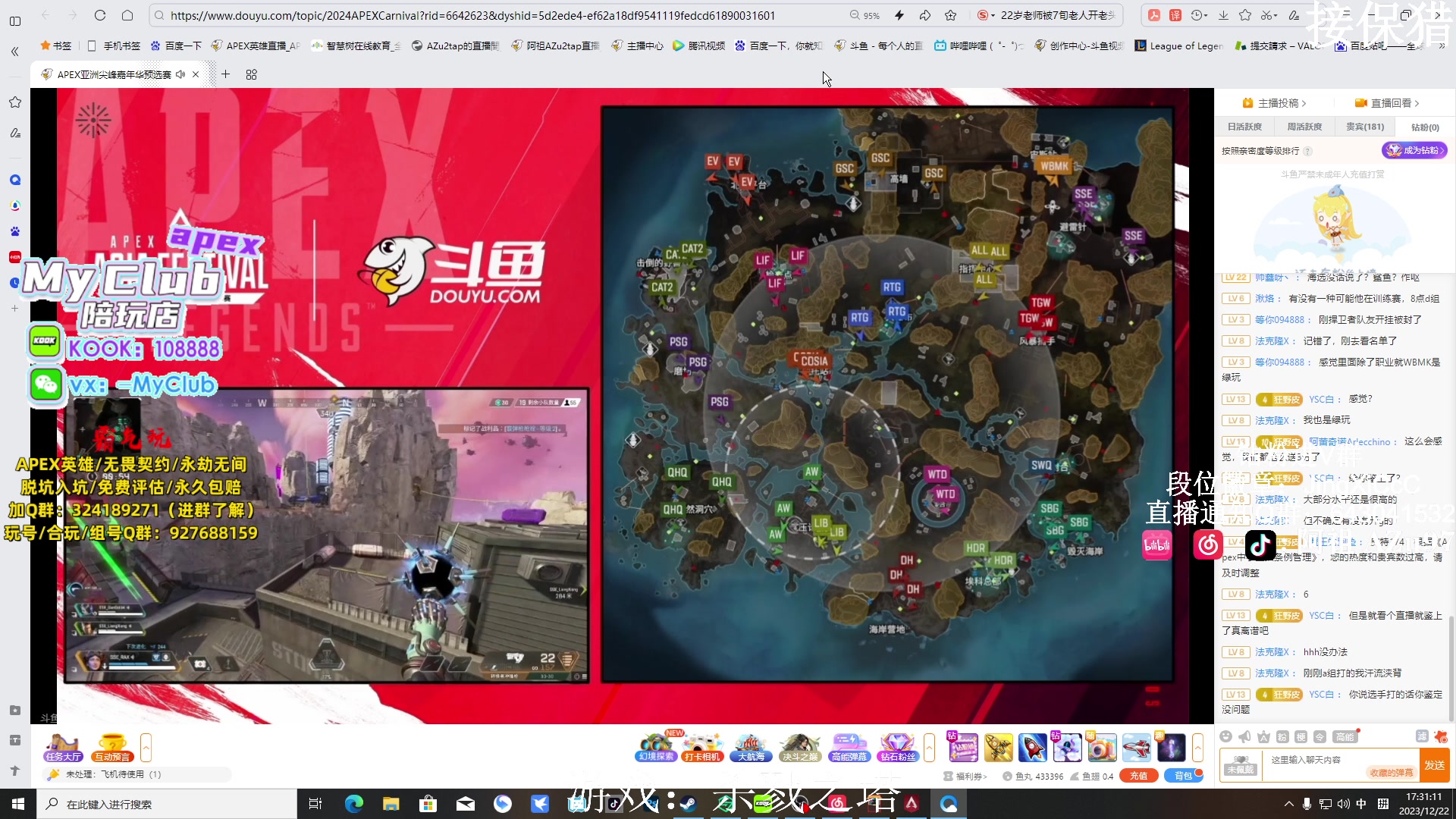Expand the gift list up arrow
The width and height of the screenshot is (1456, 819).
(x=1197, y=748)
